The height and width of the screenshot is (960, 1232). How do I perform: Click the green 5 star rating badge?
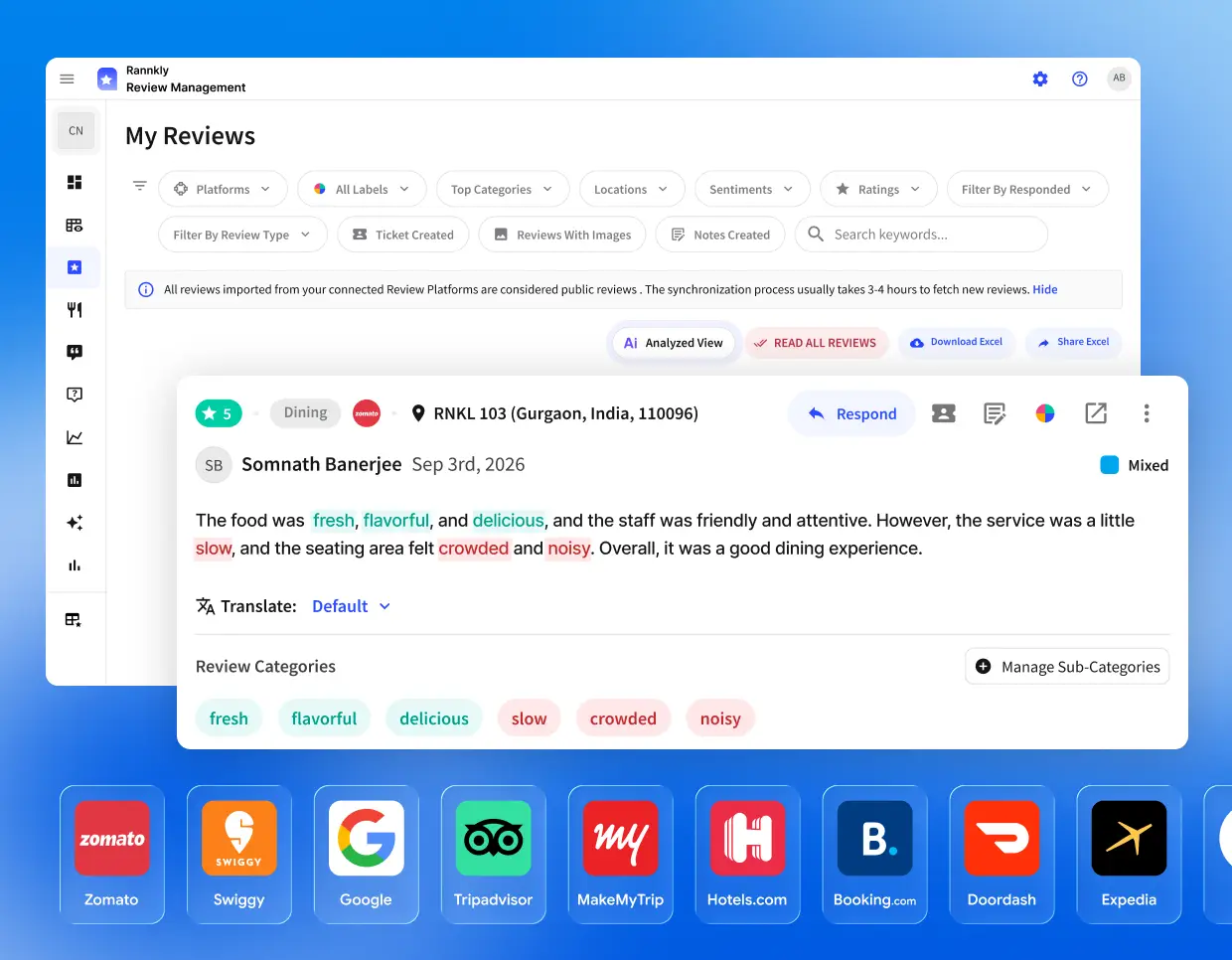tap(219, 413)
